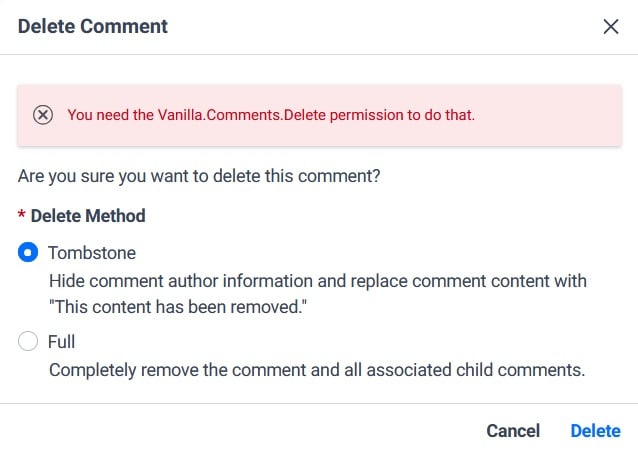Click the 'Are you sure' confirmation question
The height and width of the screenshot is (454, 638).
pos(199,176)
